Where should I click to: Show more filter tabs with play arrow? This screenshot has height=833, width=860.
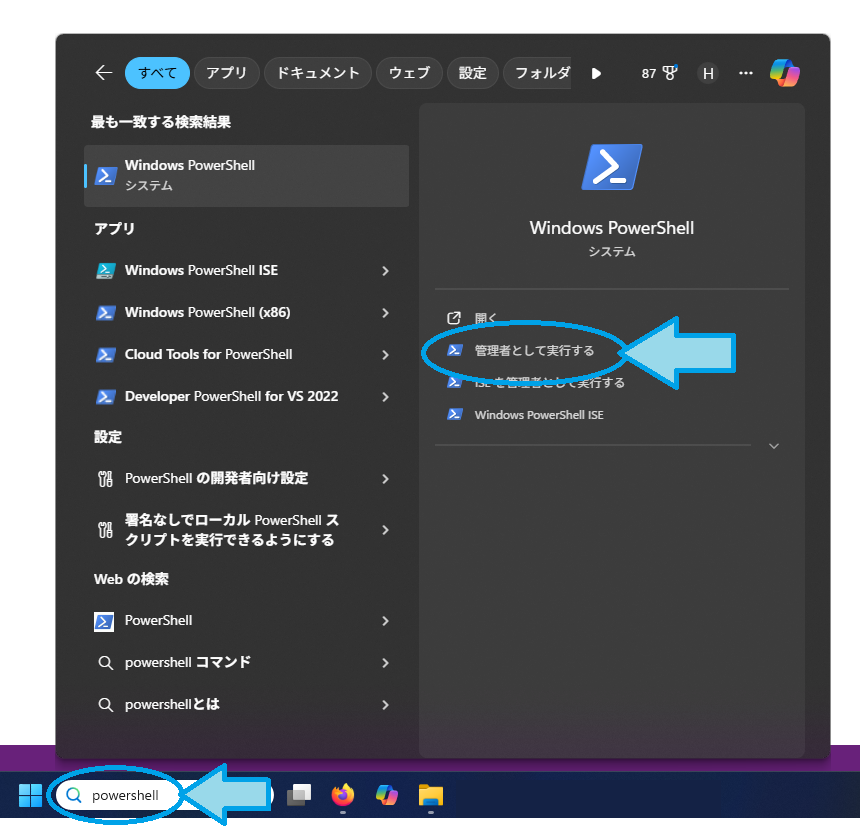click(x=596, y=73)
